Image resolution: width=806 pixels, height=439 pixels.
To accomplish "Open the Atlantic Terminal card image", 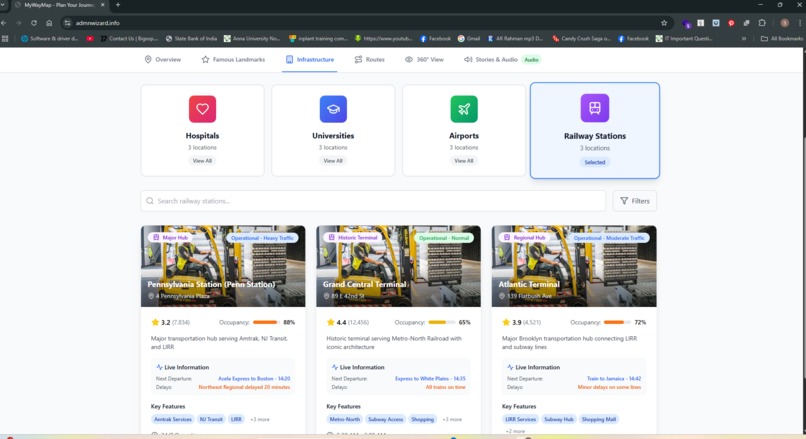I will pyautogui.click(x=574, y=266).
